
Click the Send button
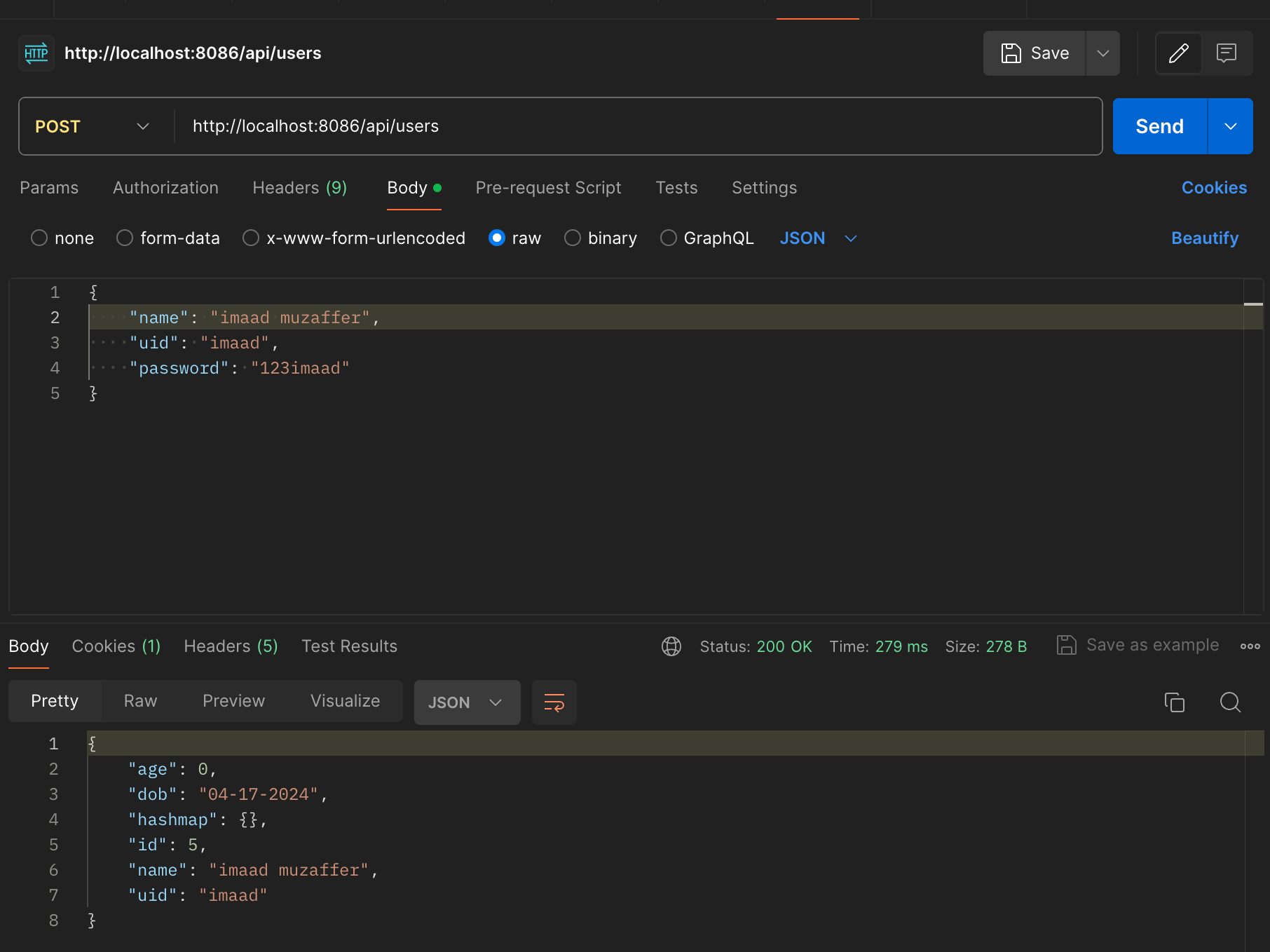coord(1160,126)
